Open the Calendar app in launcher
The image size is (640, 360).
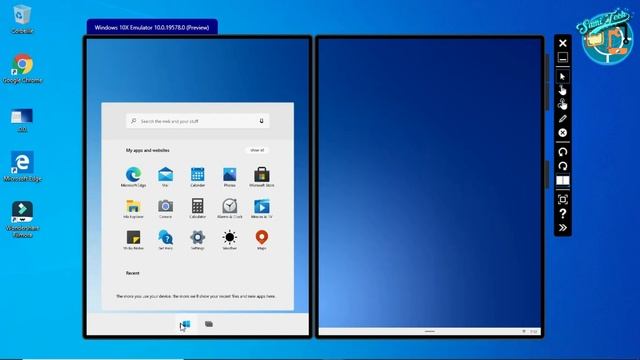tap(198, 177)
